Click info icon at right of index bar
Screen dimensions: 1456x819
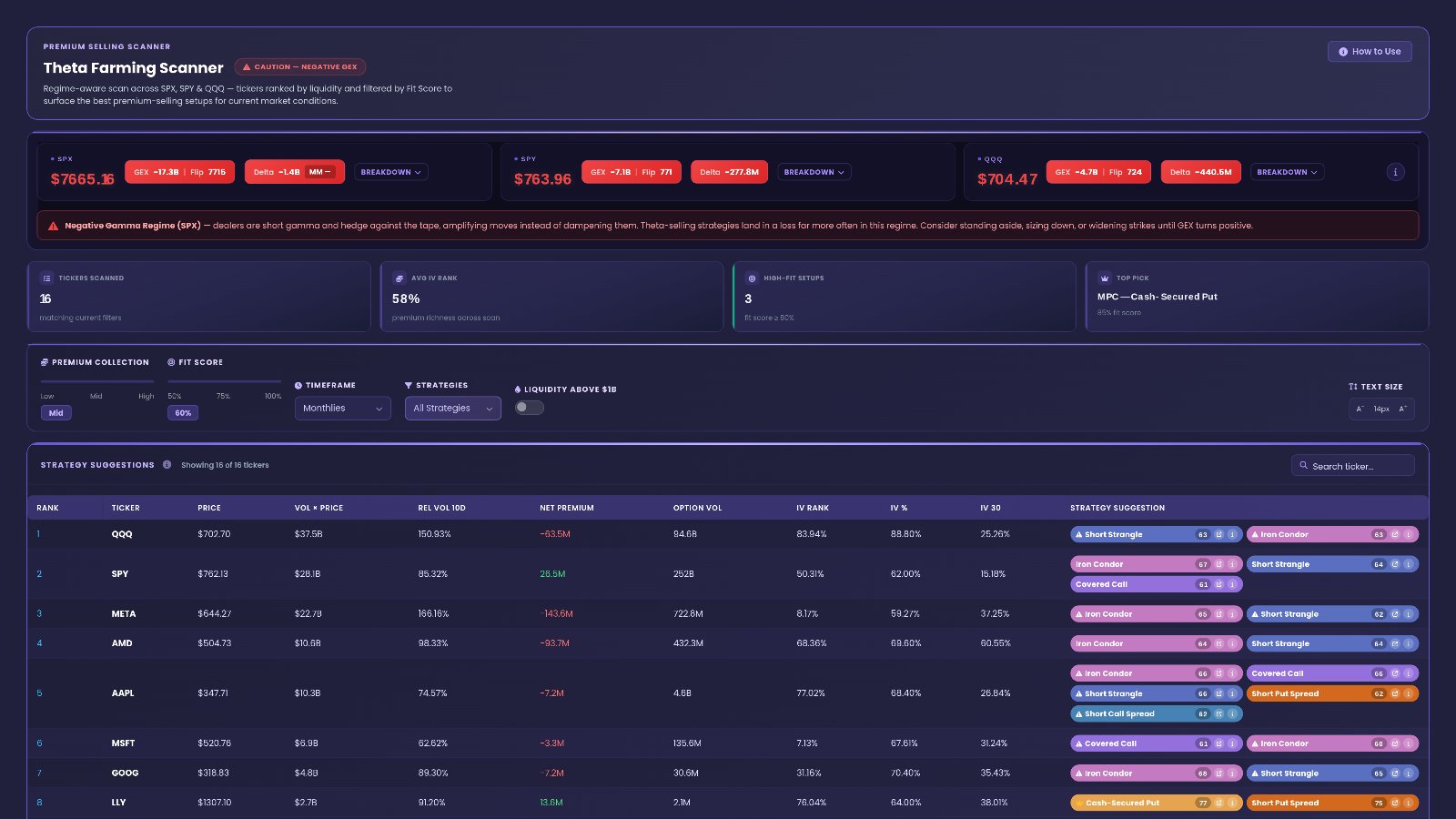[x=1395, y=172]
